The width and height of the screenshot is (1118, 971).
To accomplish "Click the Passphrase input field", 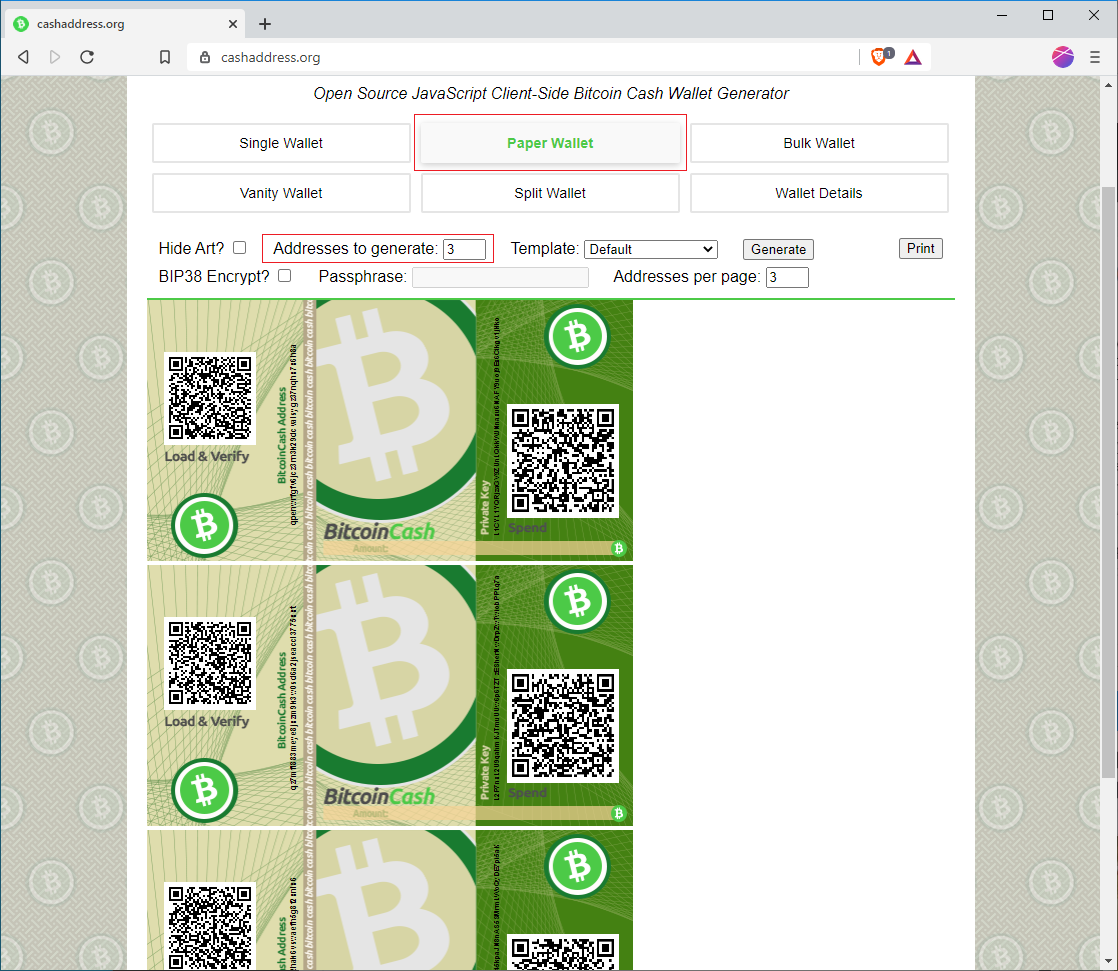I will (501, 277).
